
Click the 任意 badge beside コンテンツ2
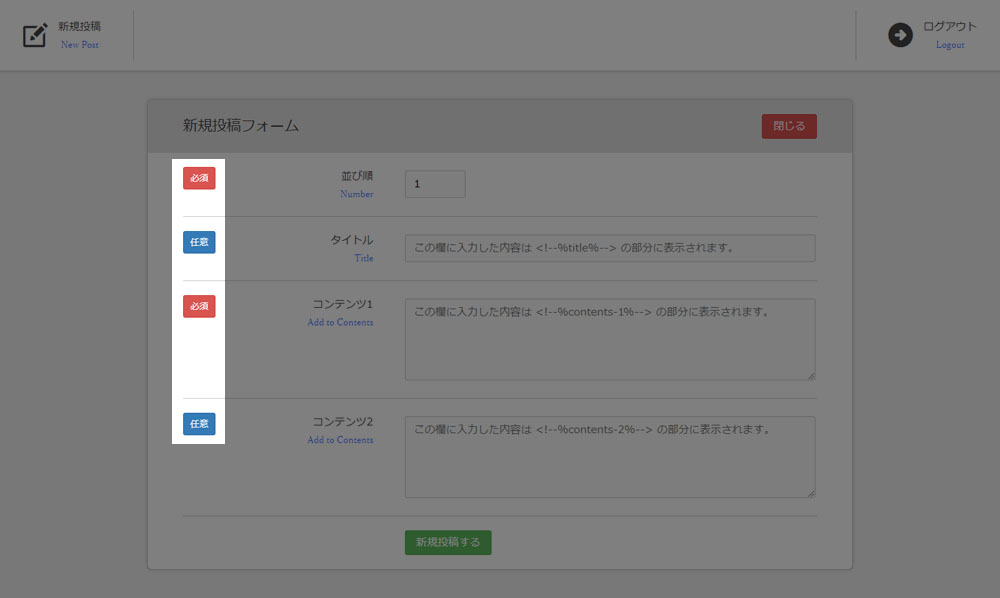pyautogui.click(x=199, y=424)
